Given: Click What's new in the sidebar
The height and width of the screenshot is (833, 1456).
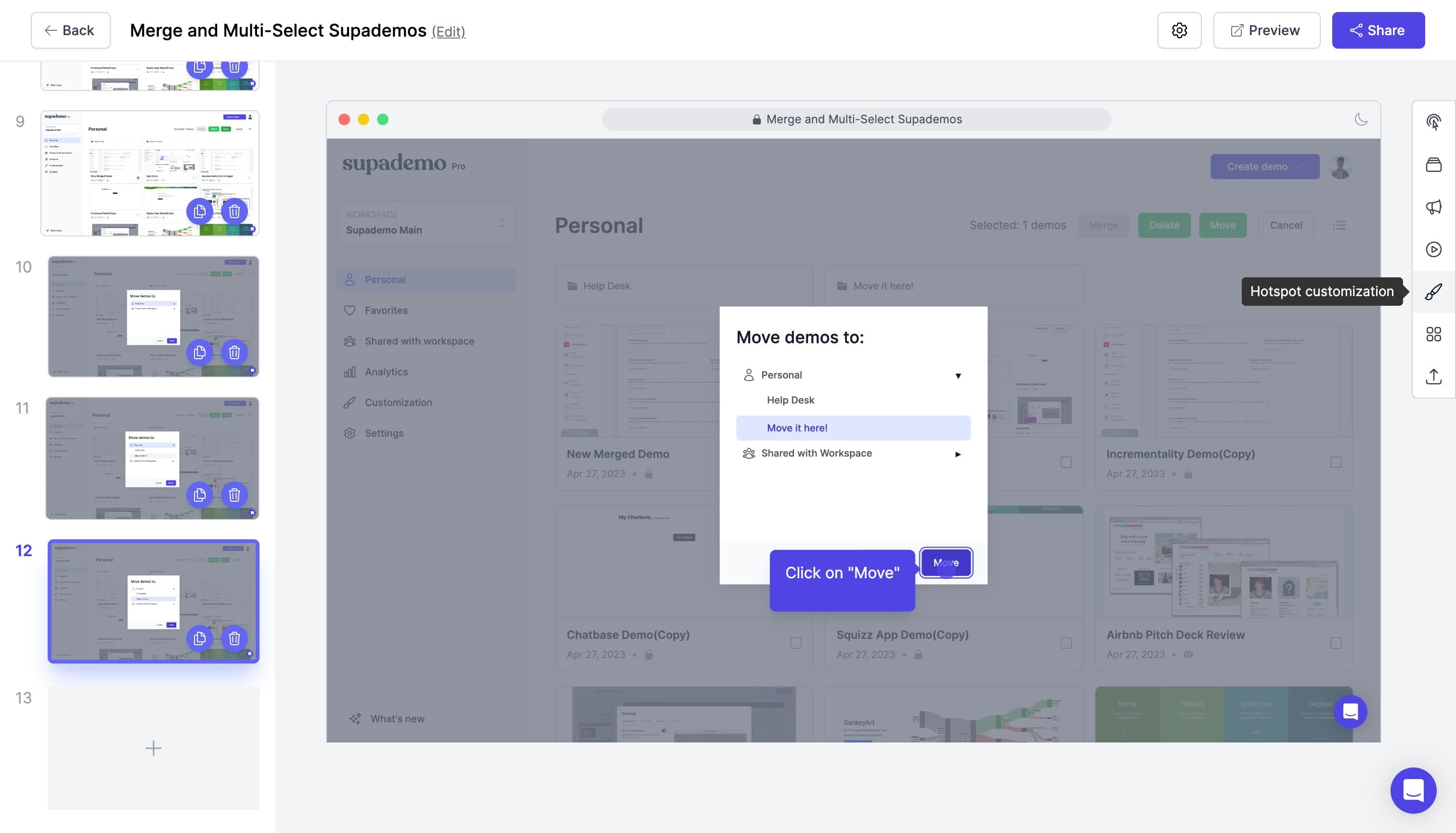Looking at the screenshot, I should (x=387, y=718).
